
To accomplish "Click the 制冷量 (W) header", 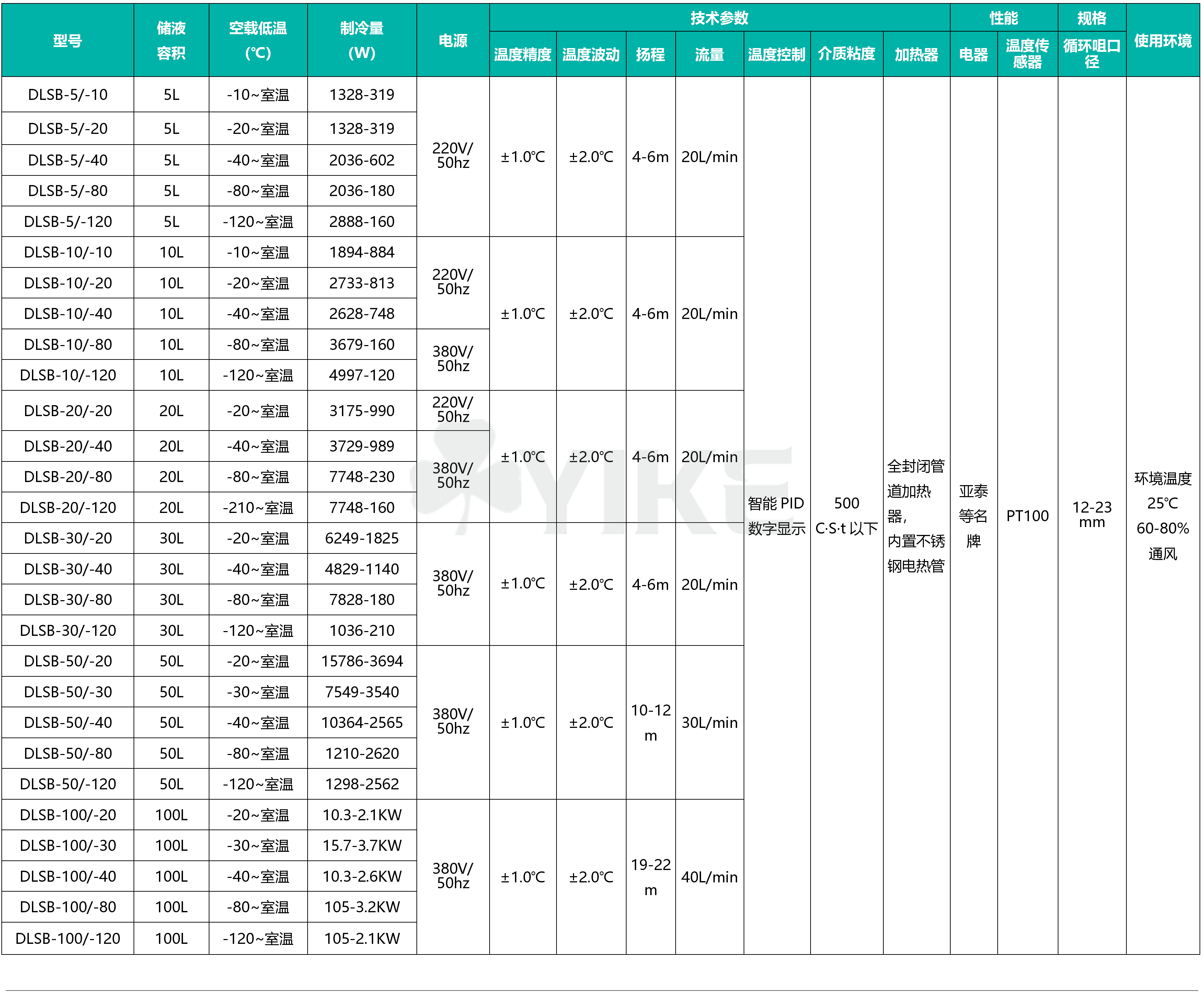I will click(x=362, y=41).
